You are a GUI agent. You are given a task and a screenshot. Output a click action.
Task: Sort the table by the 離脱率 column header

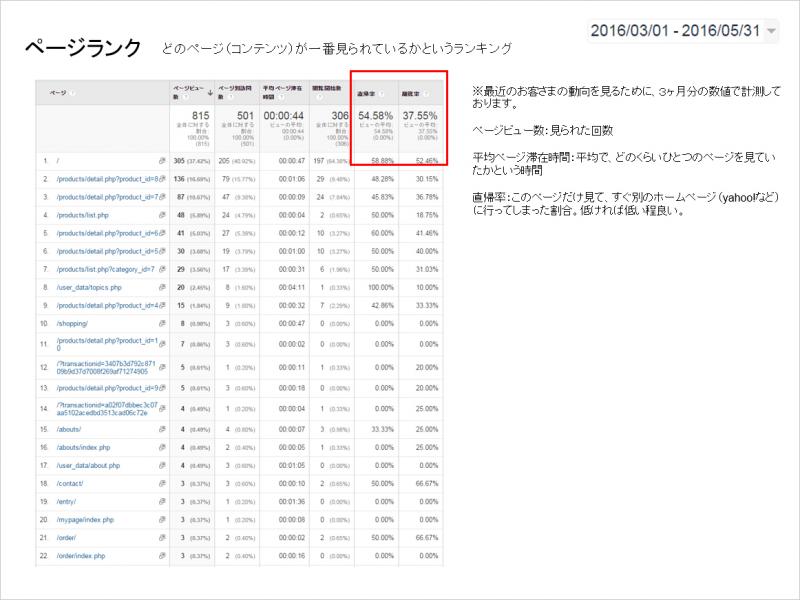pyautogui.click(x=411, y=94)
